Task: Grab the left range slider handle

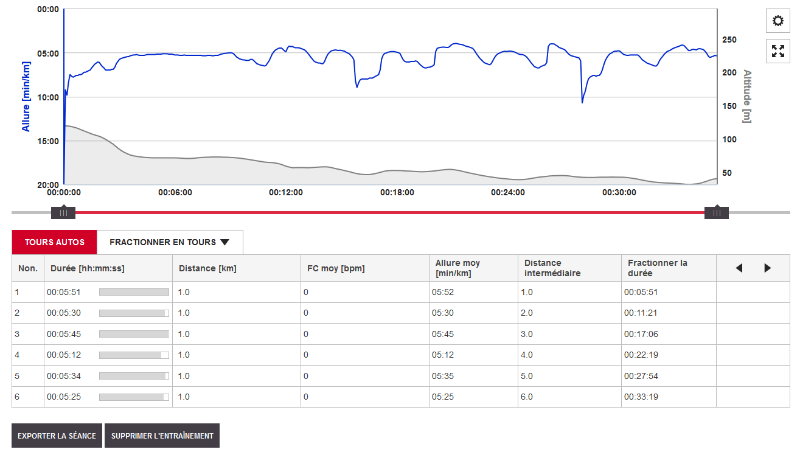Action: (63, 212)
